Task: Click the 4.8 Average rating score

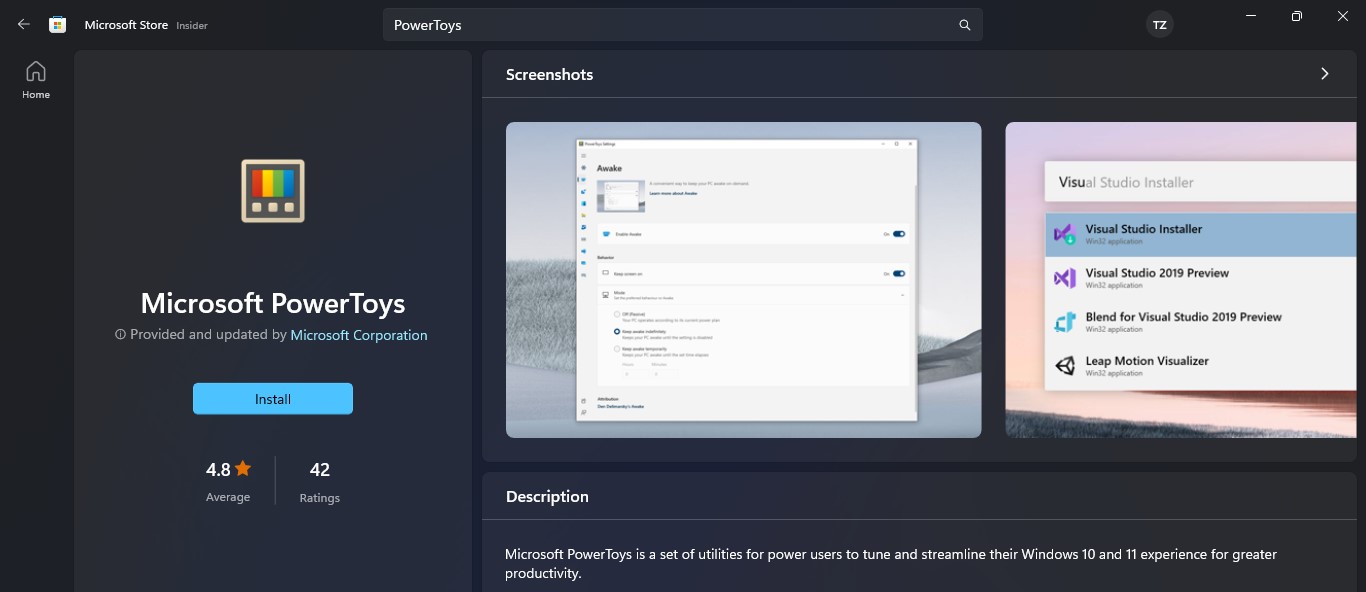Action: click(x=217, y=467)
